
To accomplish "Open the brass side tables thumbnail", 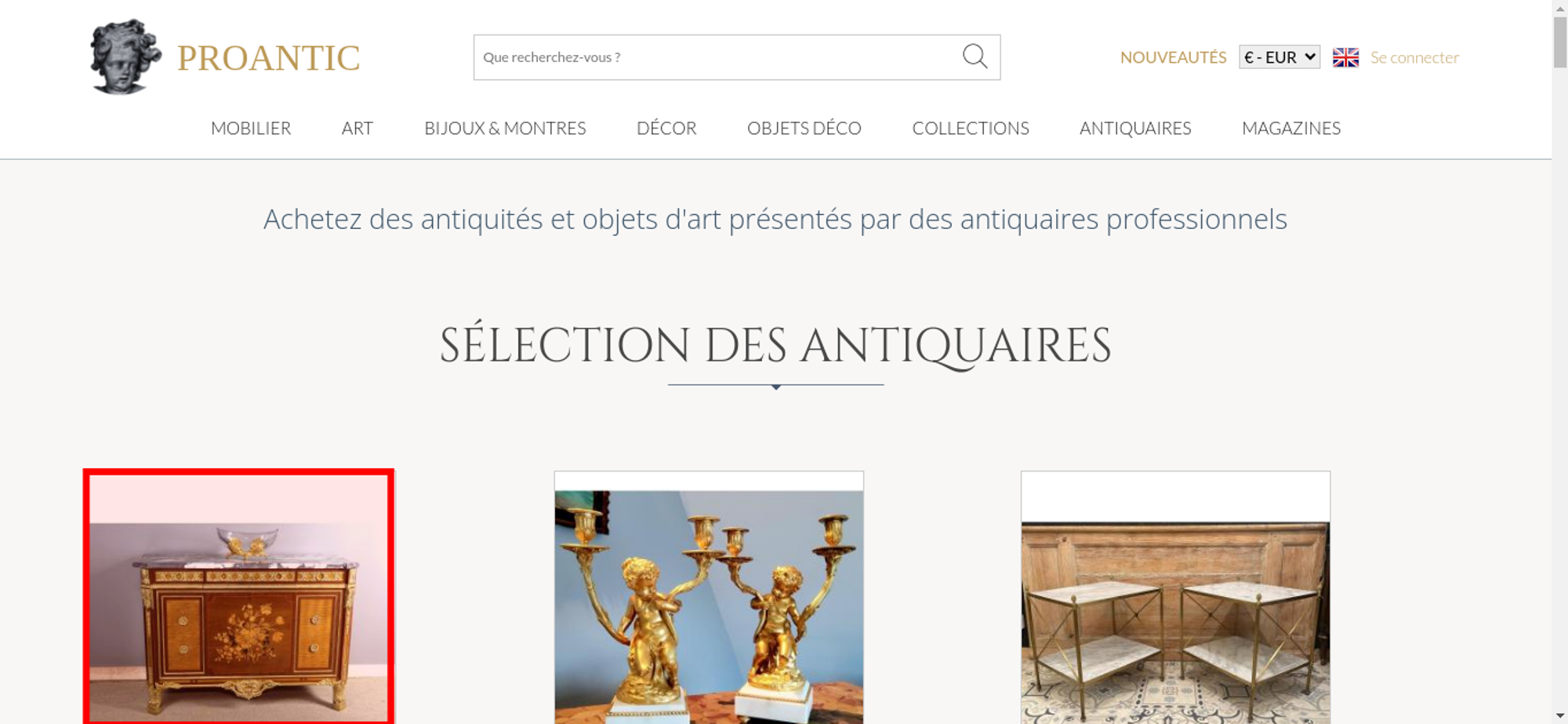I will [x=1175, y=598].
